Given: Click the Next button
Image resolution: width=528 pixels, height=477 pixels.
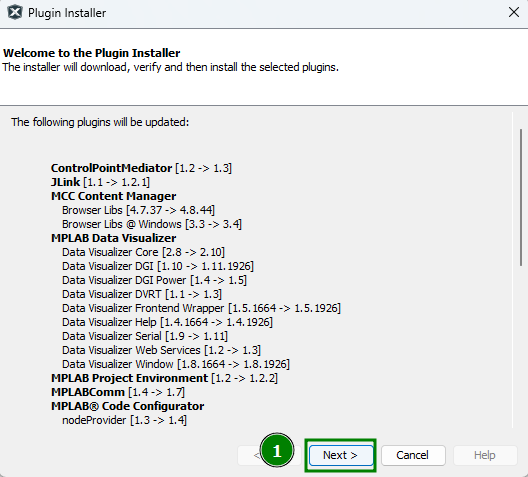Looking at the screenshot, I should [341, 455].
